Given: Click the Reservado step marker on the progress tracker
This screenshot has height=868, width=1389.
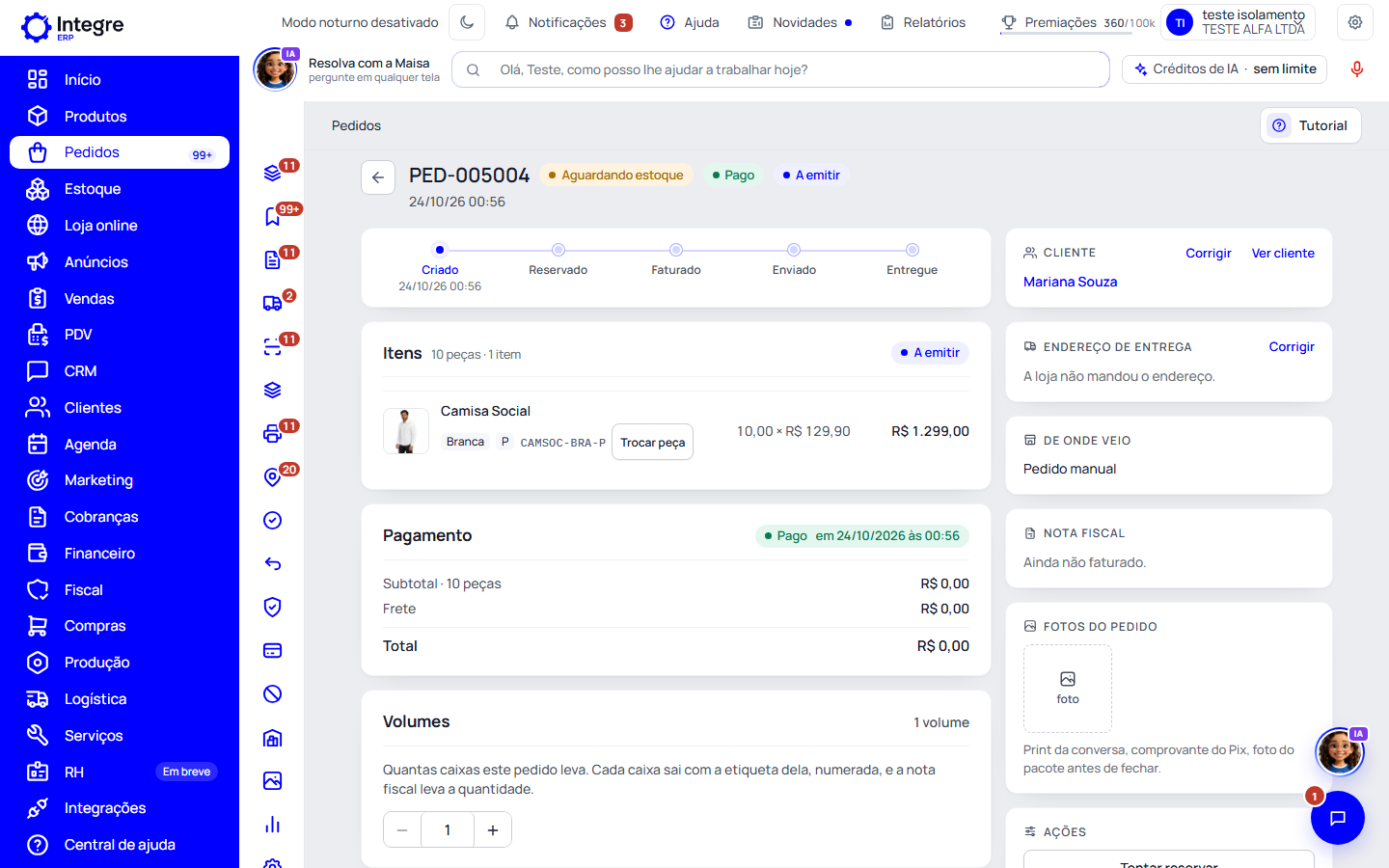Looking at the screenshot, I should click(x=558, y=250).
